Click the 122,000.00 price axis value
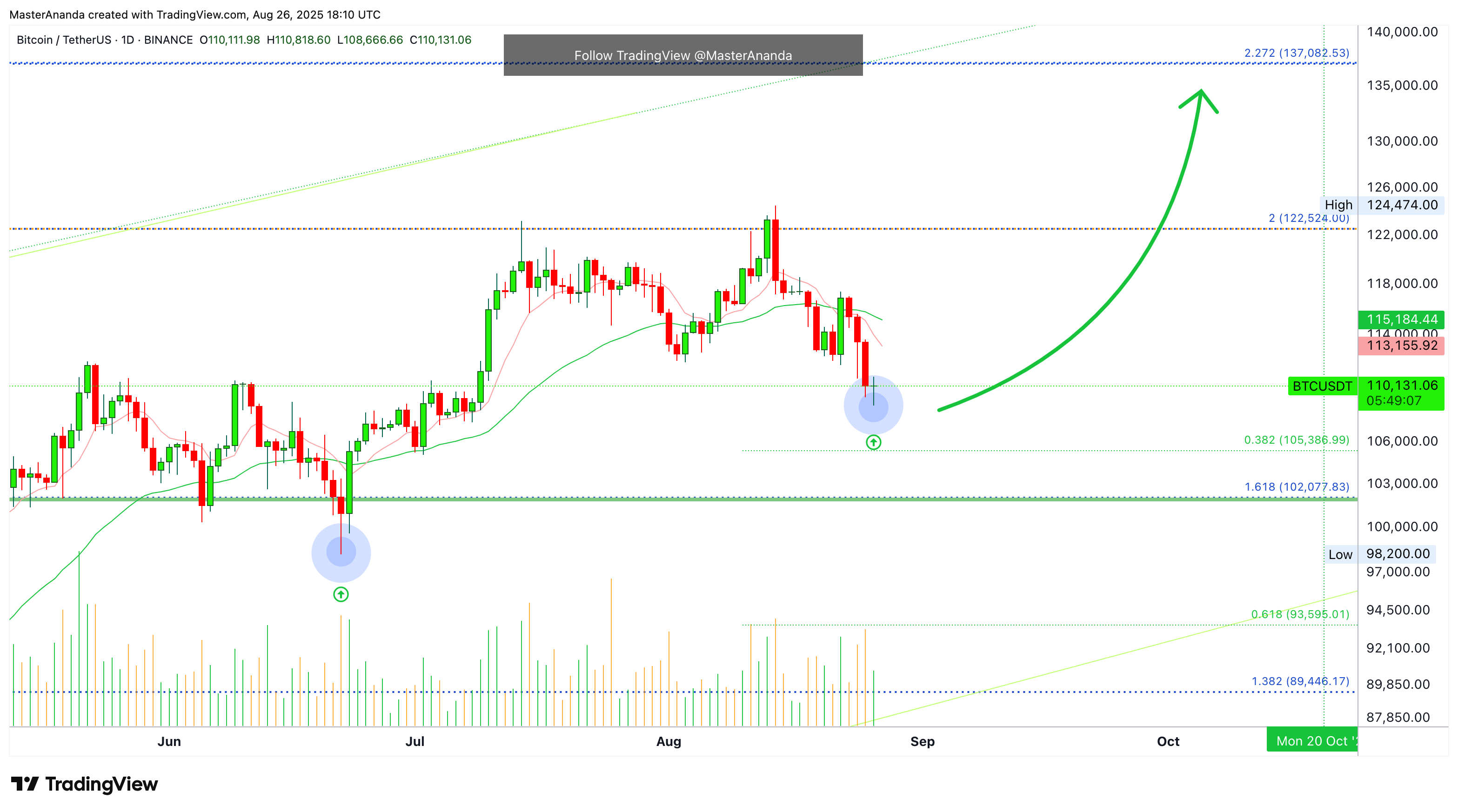 (x=1402, y=235)
